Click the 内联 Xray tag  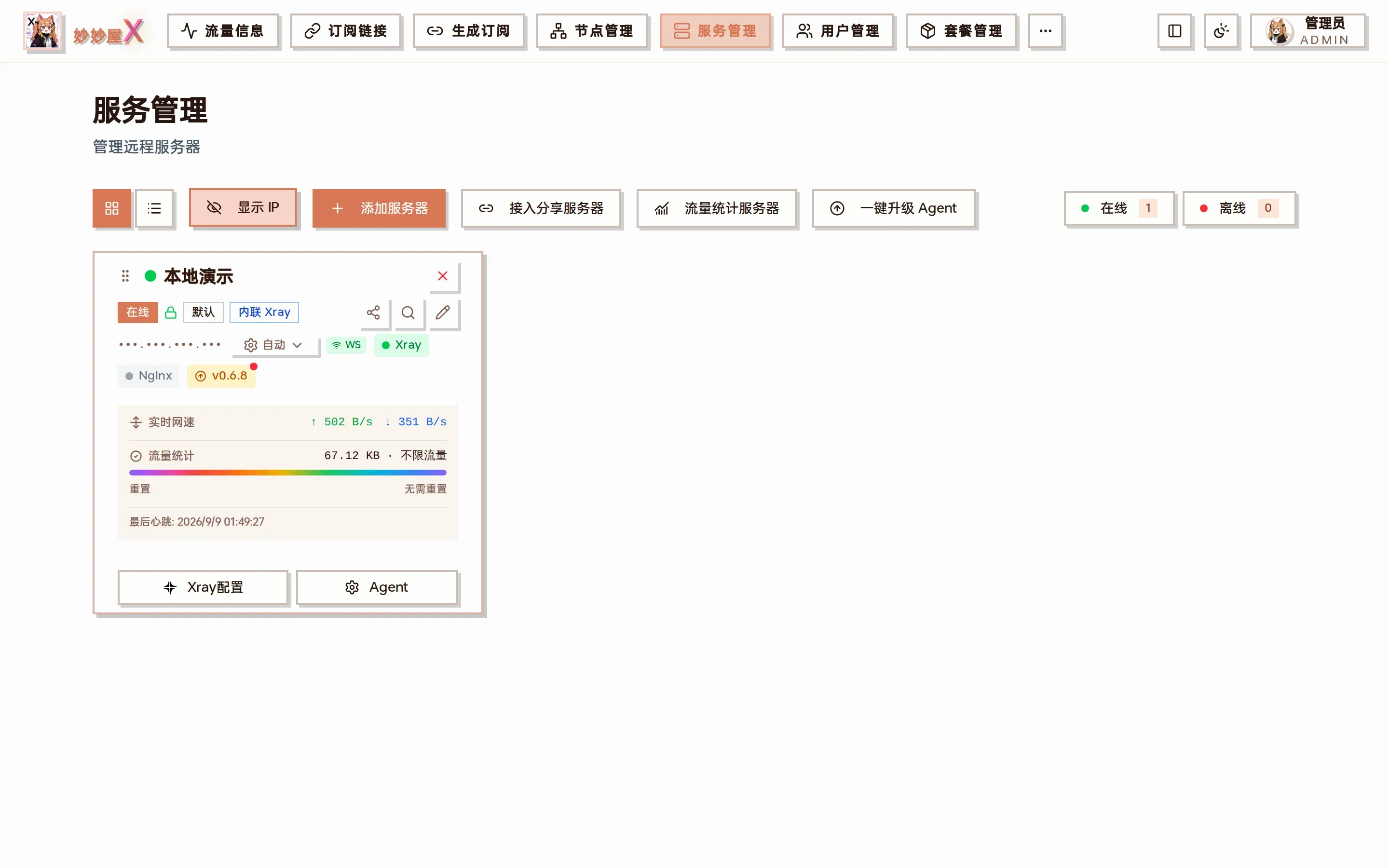coord(264,312)
